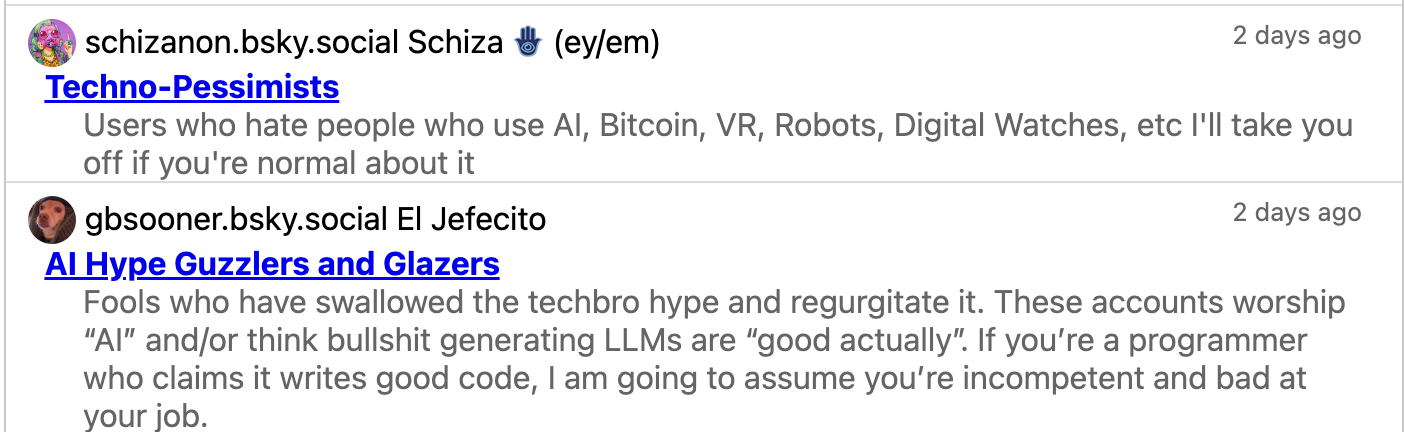1404x432 pixels.
Task: Click the text 'off if you're normal about it'
Action: tap(279, 163)
